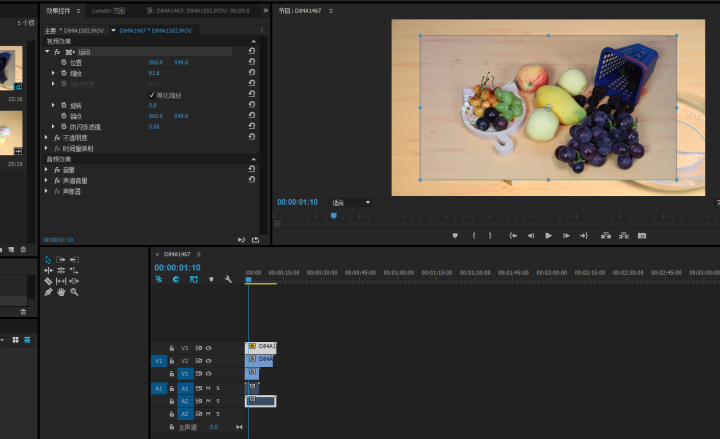Select the Pen tool
The width and height of the screenshot is (720, 439).
click(48, 292)
